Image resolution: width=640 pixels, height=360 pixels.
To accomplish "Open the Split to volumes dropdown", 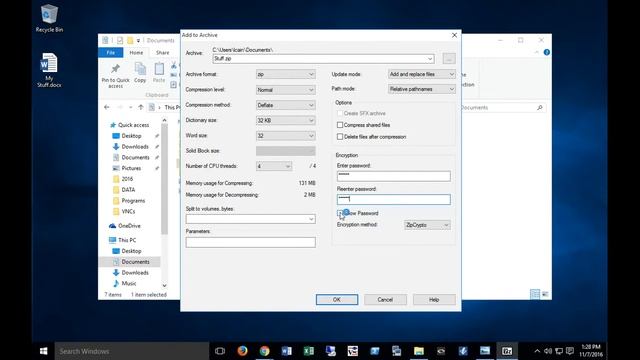I will click(x=251, y=219).
